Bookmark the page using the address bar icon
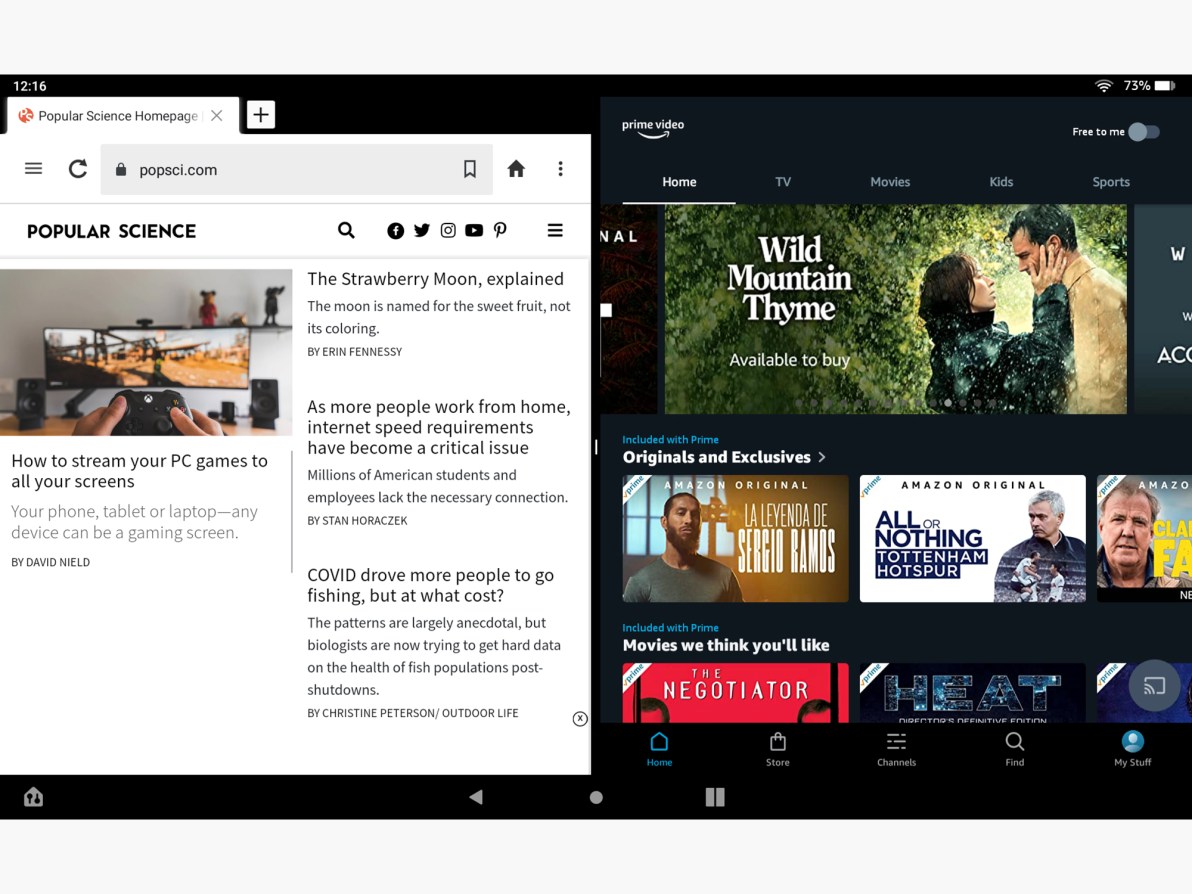This screenshot has width=1192, height=894. click(x=470, y=169)
